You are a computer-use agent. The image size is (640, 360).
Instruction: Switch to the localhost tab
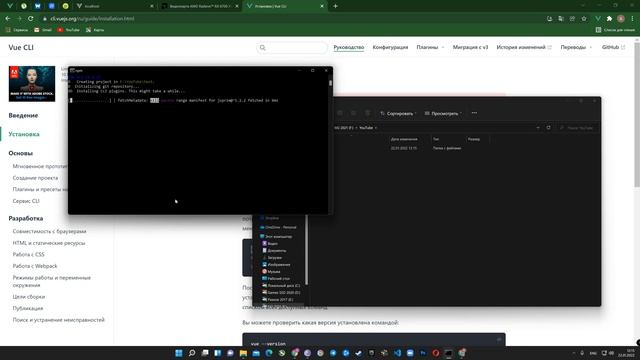(x=114, y=6)
